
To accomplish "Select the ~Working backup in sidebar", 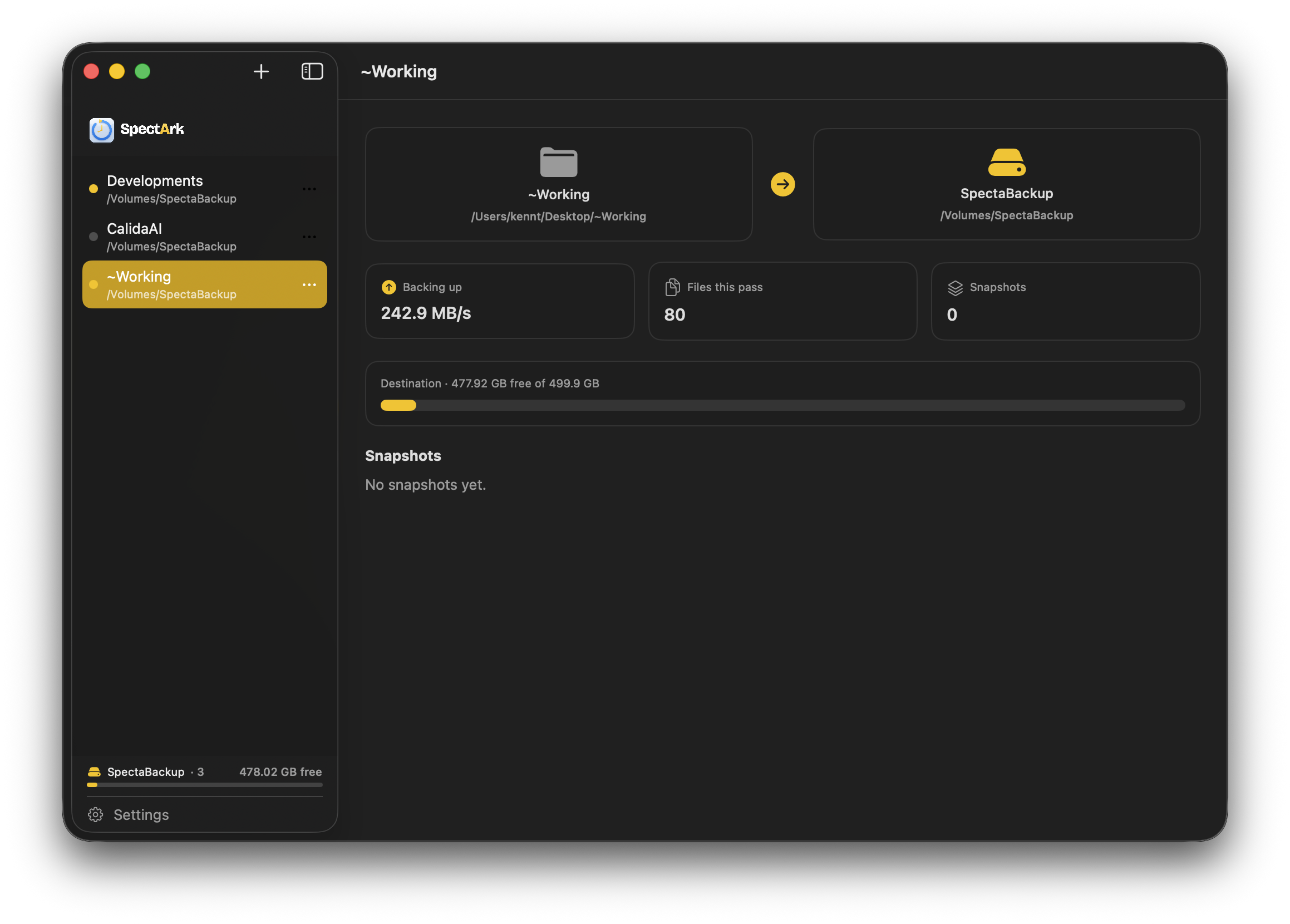I will [205, 284].
